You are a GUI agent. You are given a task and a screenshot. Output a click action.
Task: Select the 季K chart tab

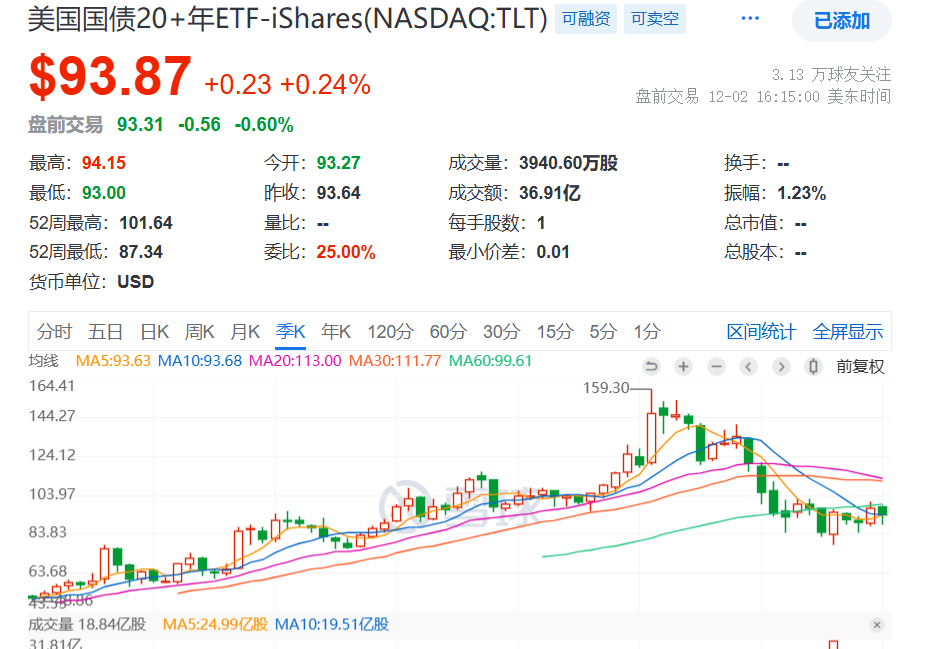pyautogui.click(x=290, y=331)
